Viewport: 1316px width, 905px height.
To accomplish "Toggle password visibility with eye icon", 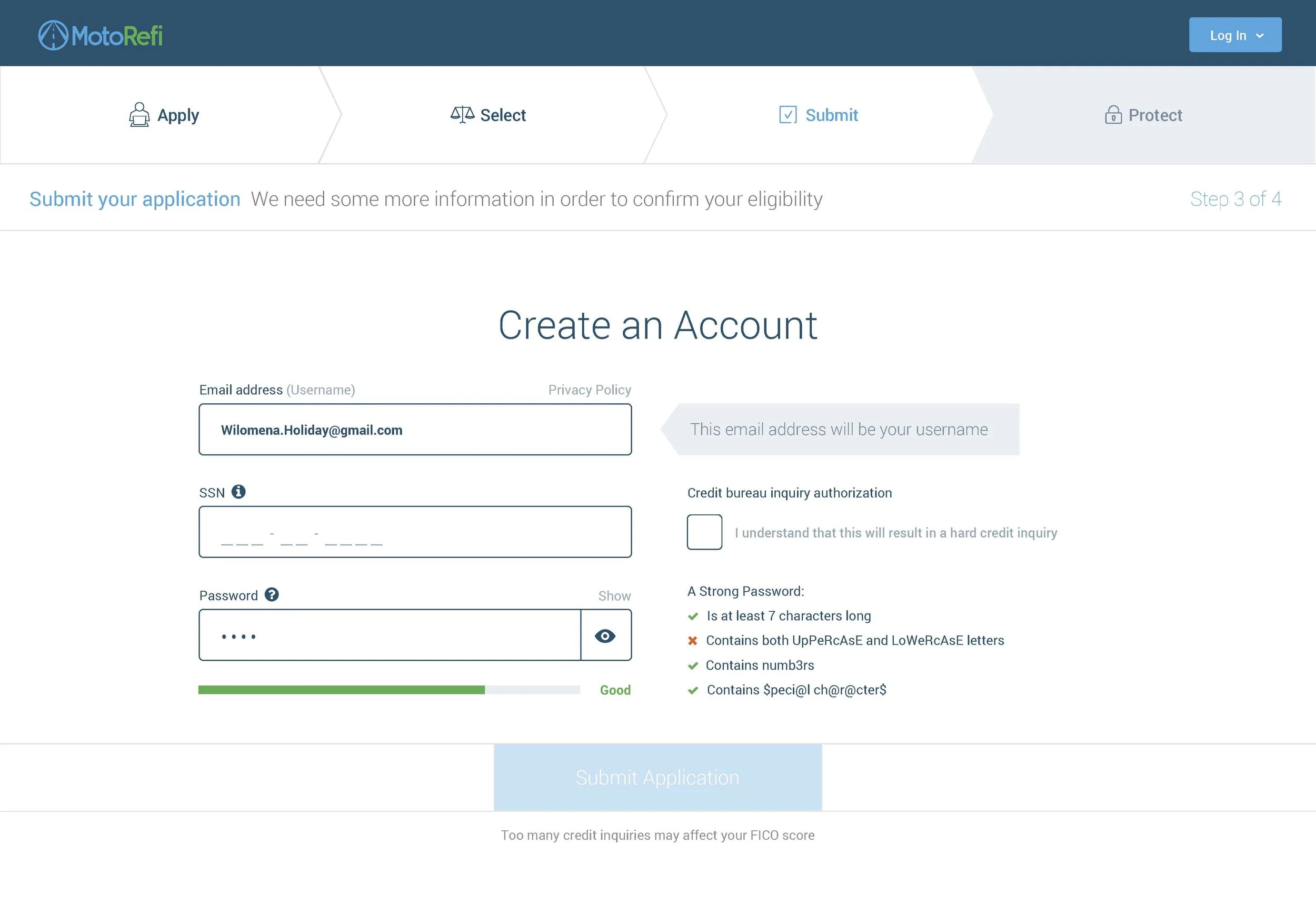I will tap(605, 635).
